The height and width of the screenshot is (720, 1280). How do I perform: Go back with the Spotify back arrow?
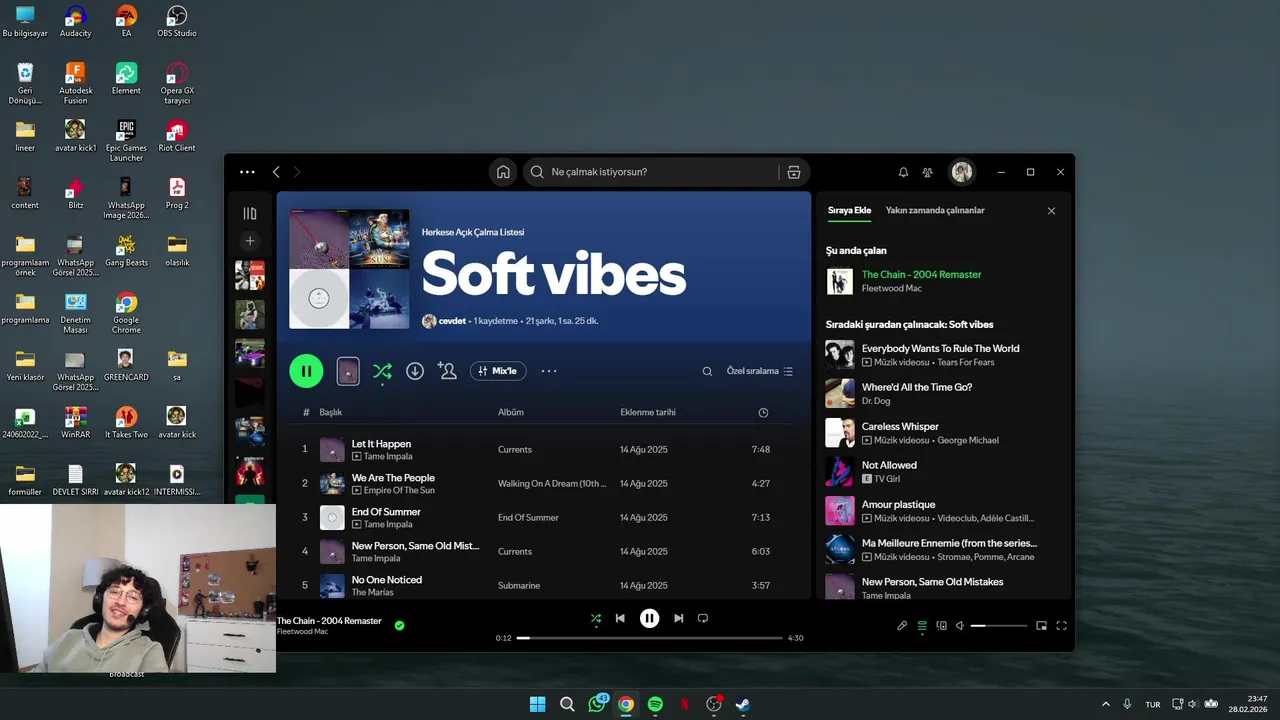coord(277,172)
